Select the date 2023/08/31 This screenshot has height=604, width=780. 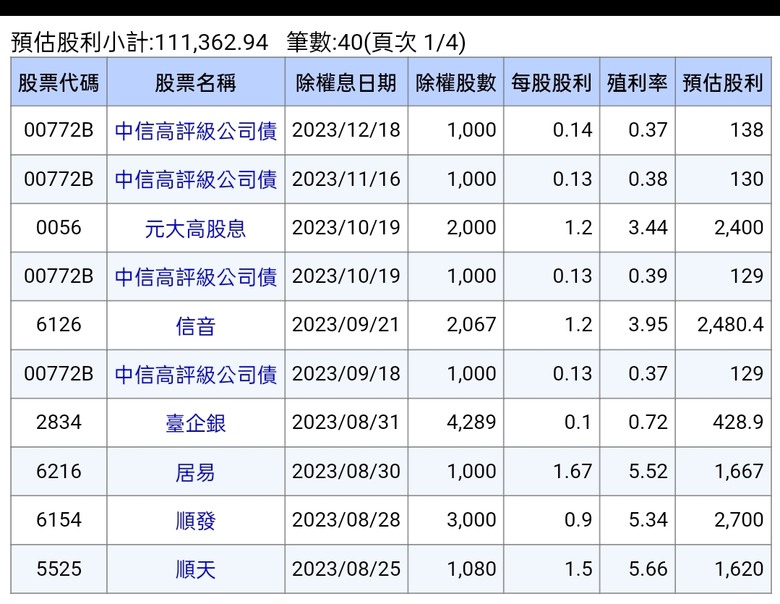346,422
